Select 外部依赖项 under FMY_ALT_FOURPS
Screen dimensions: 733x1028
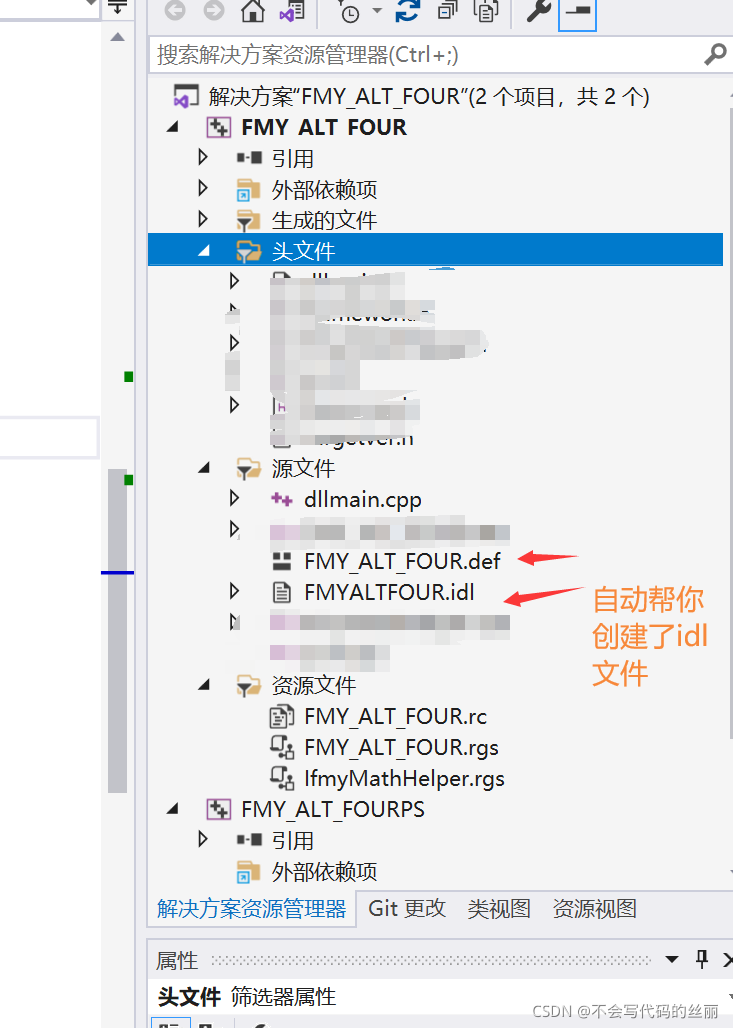click(x=325, y=872)
